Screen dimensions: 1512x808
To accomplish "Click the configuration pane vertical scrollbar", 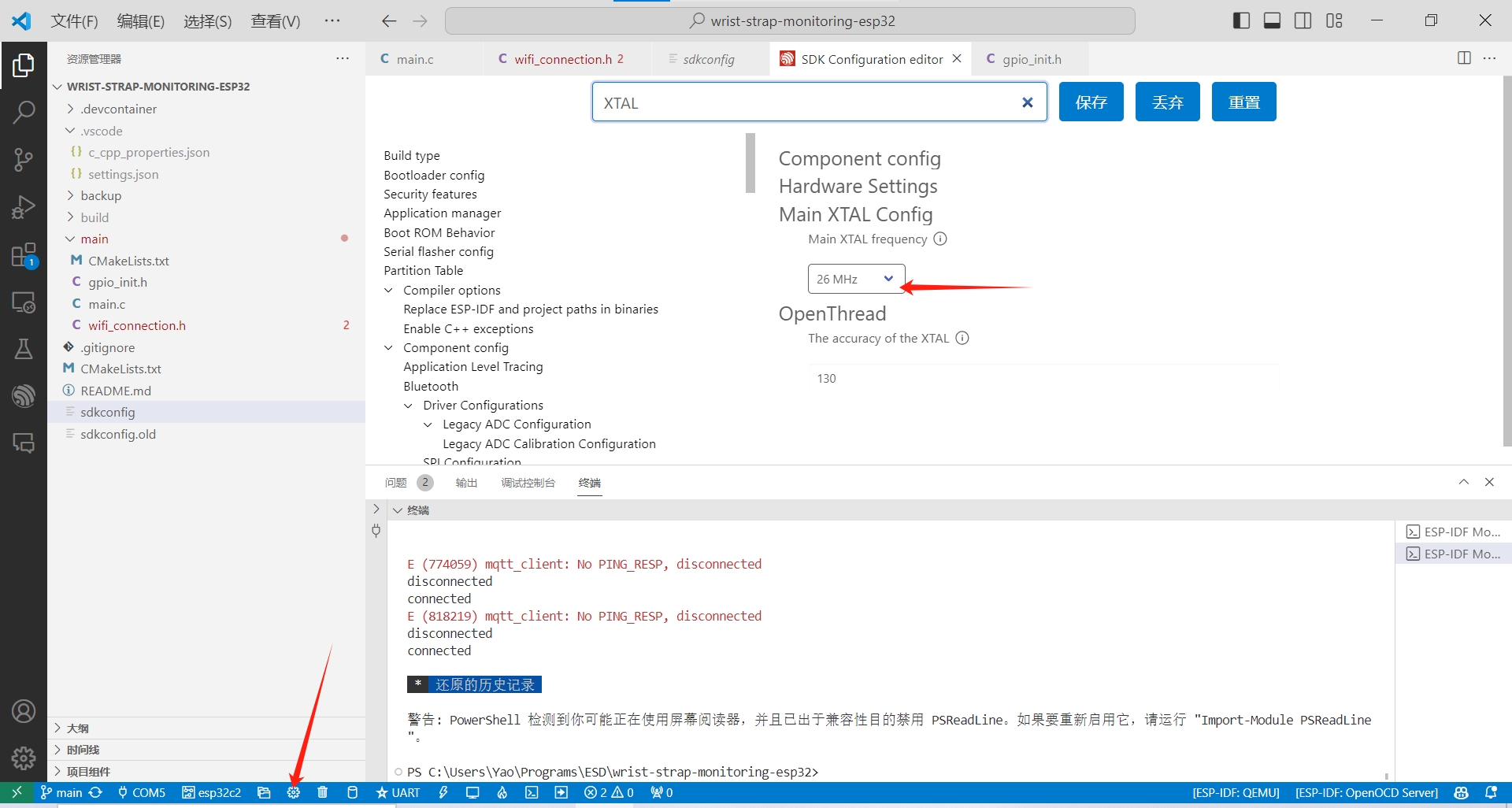I will tap(1506, 260).
